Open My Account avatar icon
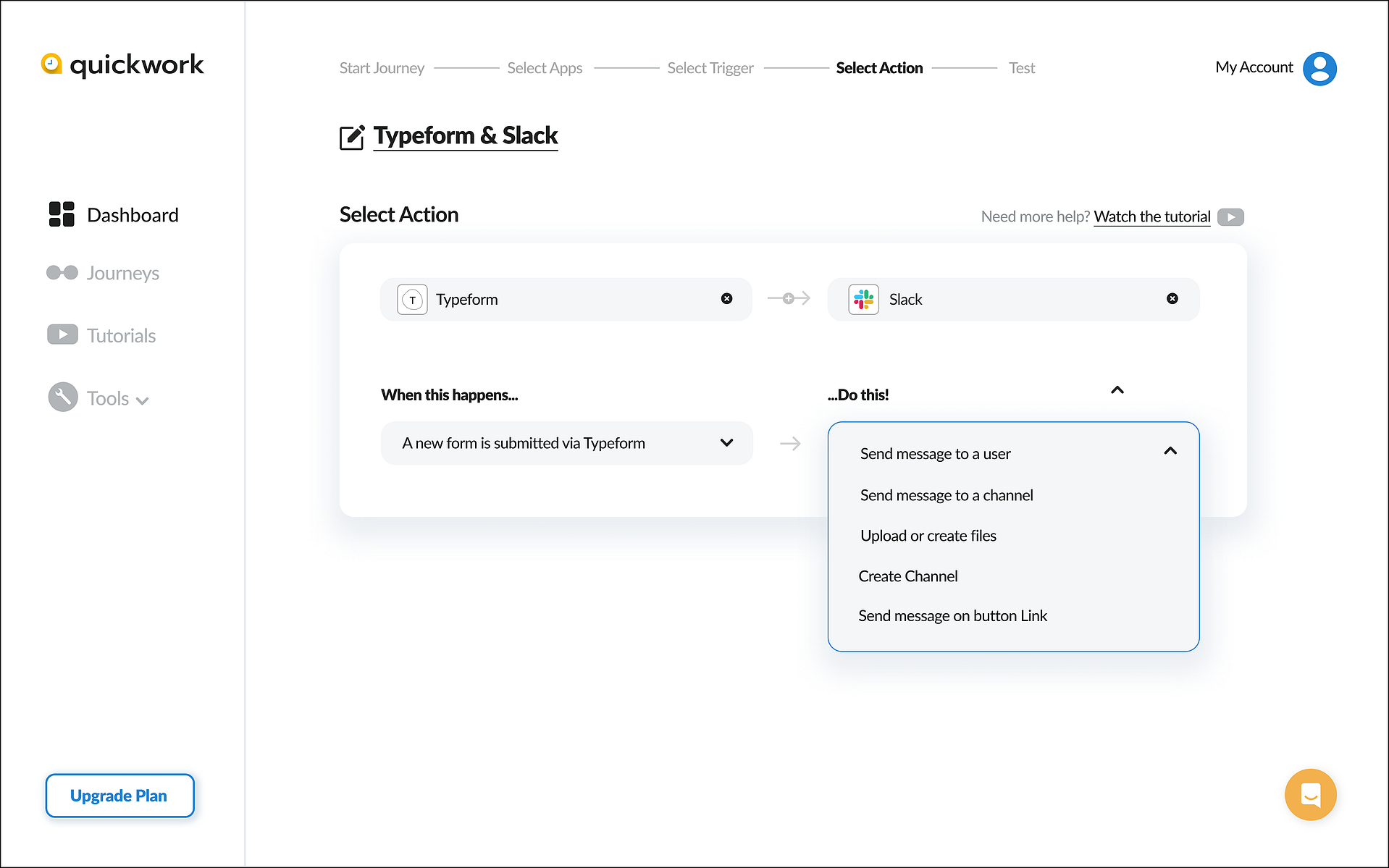 click(1319, 69)
